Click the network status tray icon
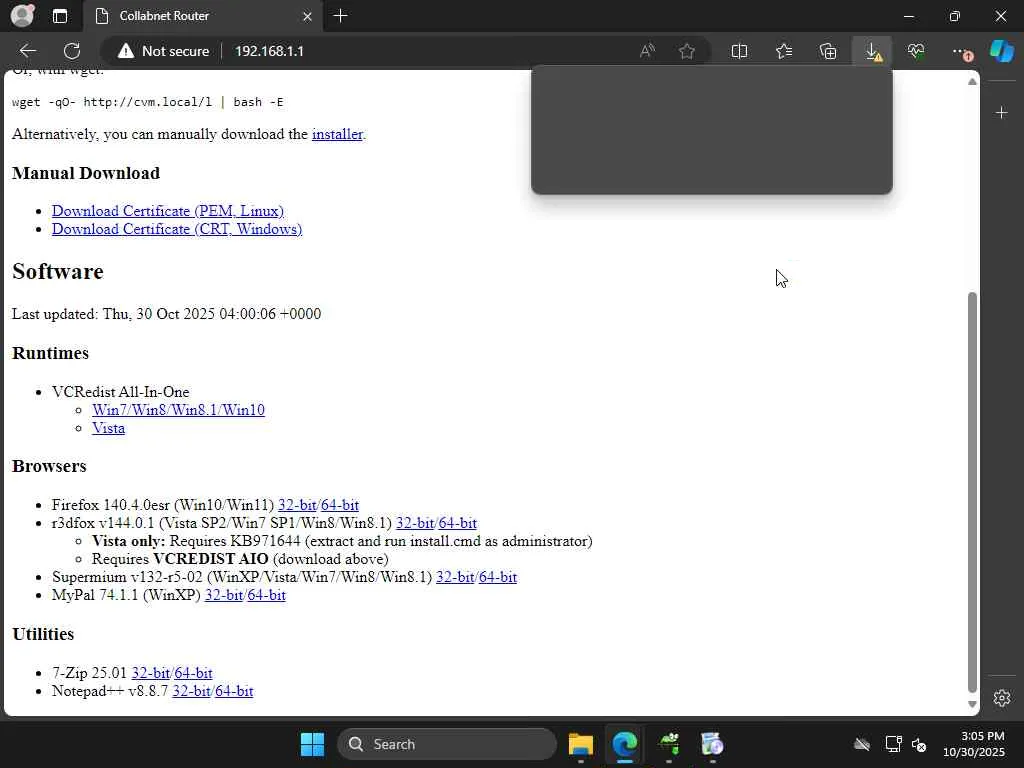 click(893, 744)
